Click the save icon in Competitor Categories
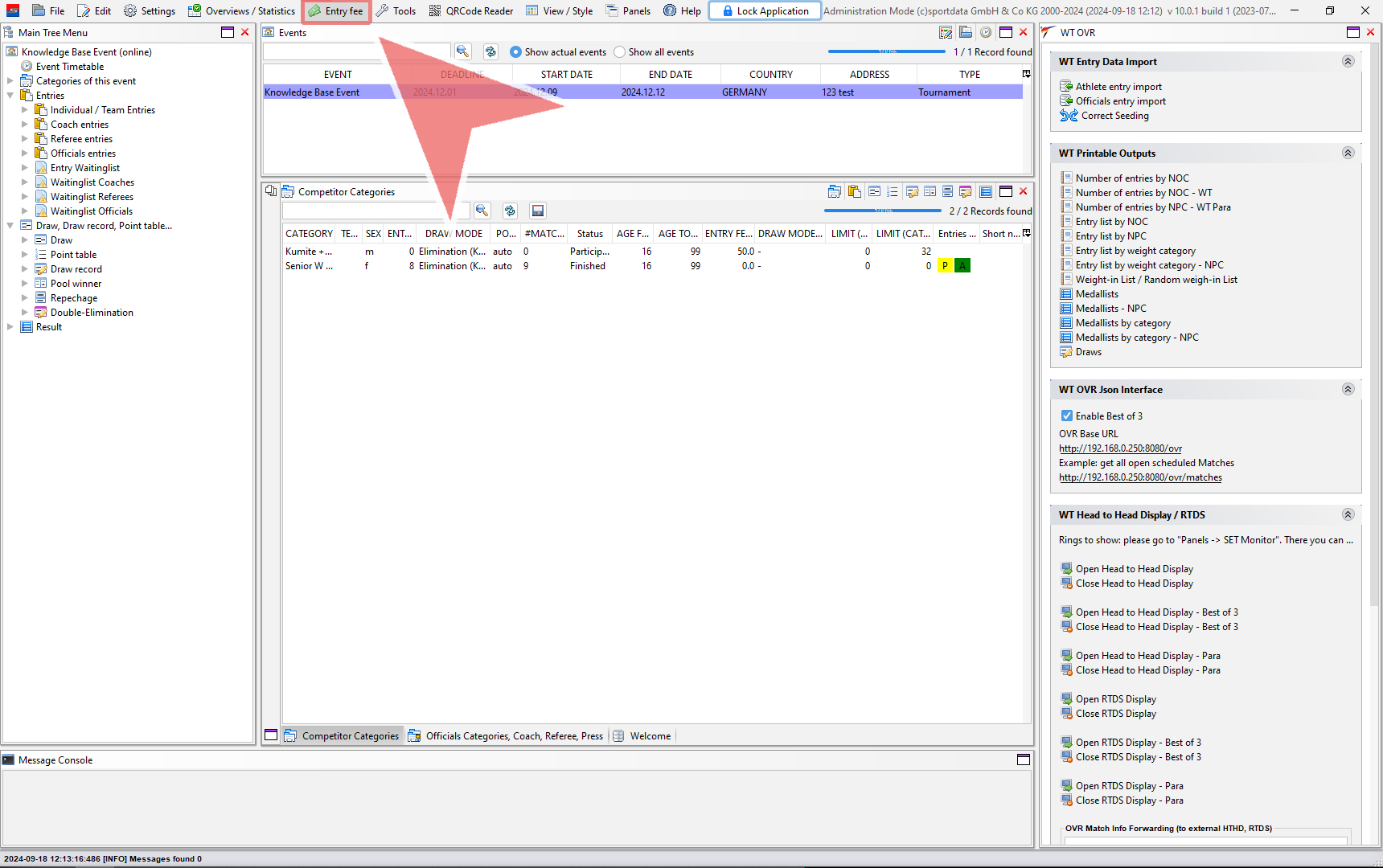Screen dimensions: 1383x868 538,211
